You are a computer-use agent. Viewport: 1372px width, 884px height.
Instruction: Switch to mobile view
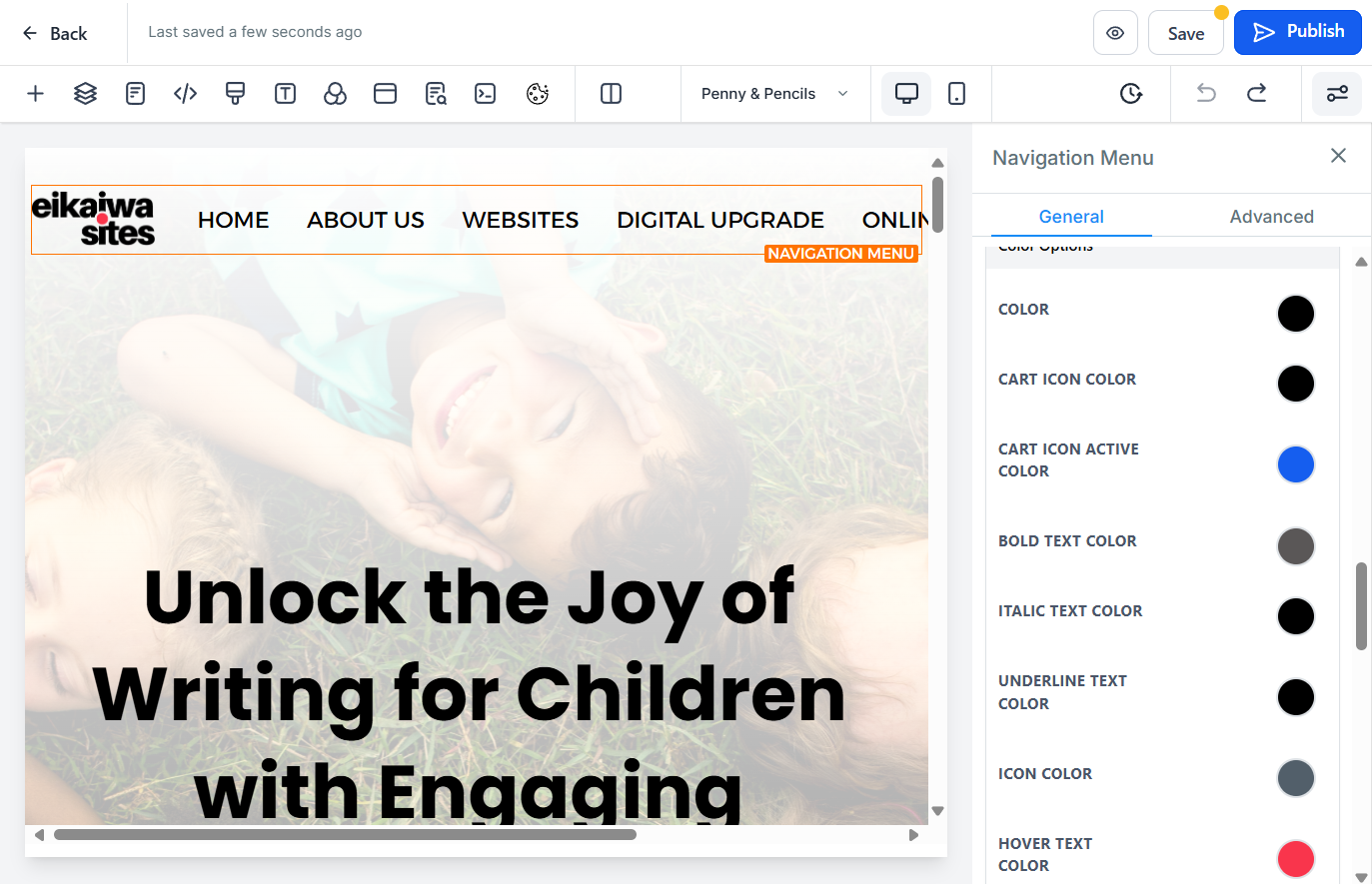[956, 94]
